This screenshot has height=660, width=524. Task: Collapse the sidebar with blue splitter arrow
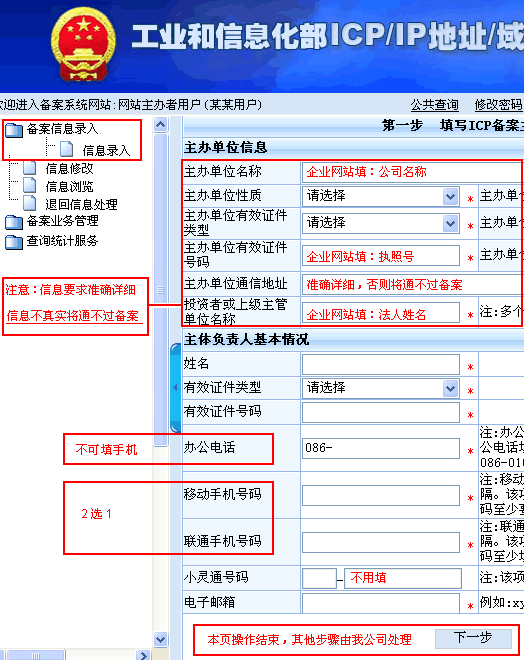point(176,388)
